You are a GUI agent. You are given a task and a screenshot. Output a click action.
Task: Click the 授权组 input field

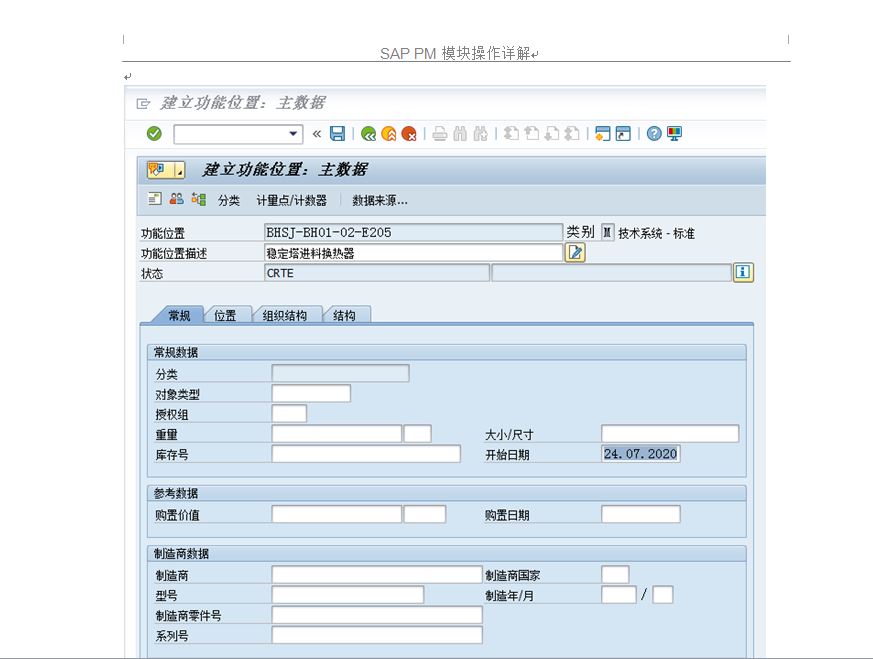tap(289, 414)
